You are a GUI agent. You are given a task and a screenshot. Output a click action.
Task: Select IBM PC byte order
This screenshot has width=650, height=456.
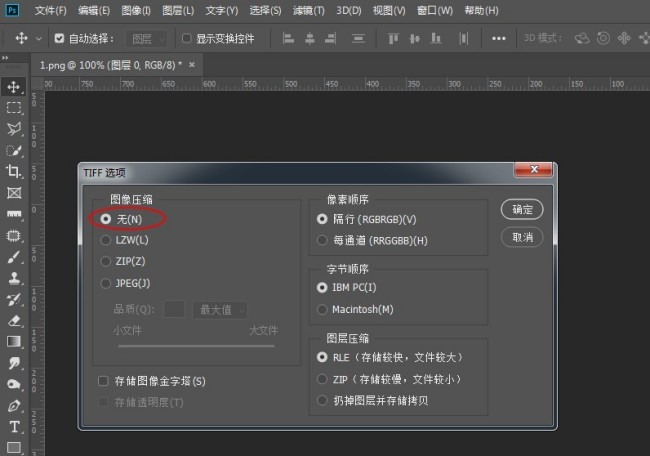pos(322,288)
